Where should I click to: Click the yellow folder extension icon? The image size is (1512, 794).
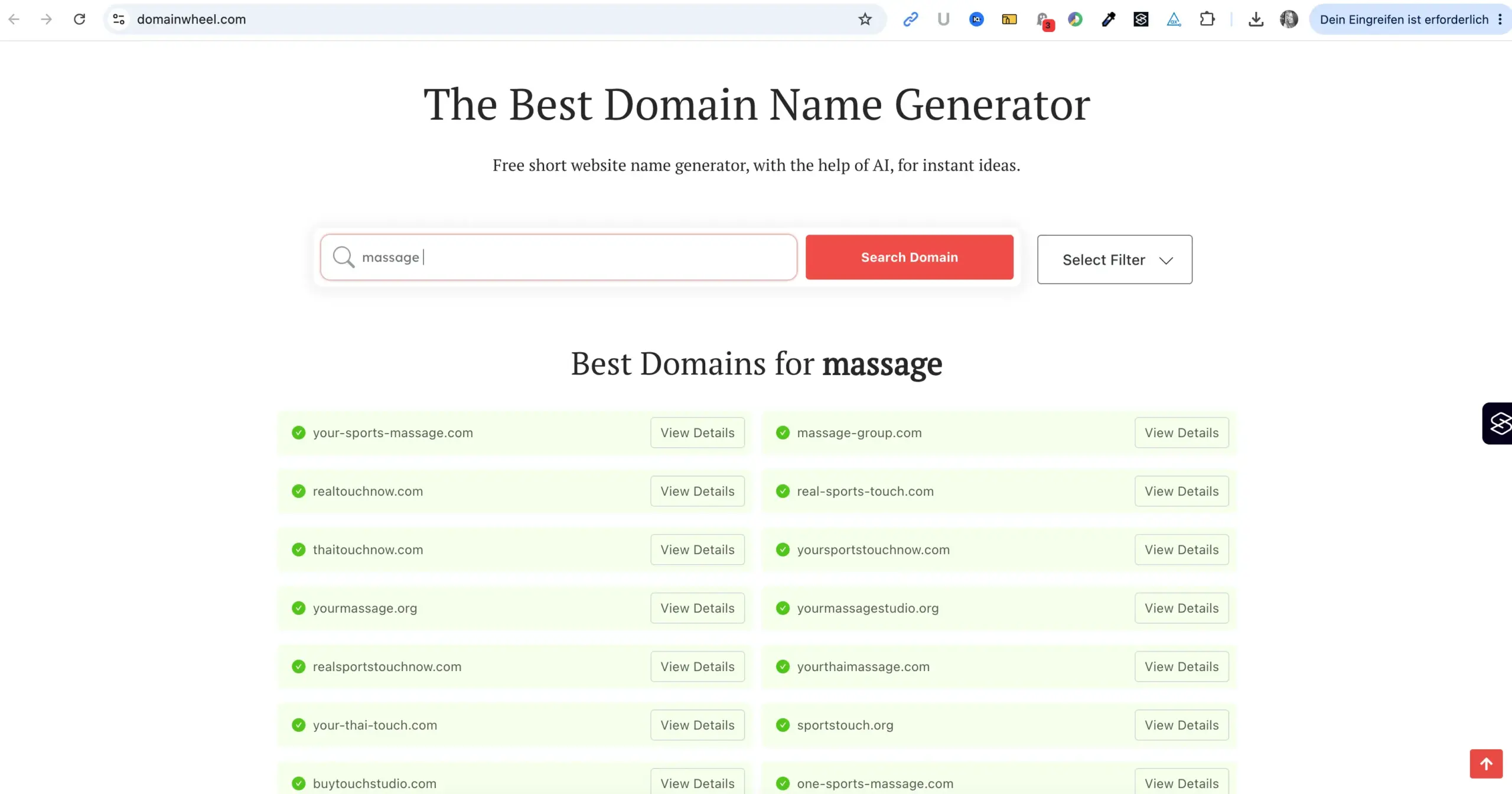click(1009, 19)
